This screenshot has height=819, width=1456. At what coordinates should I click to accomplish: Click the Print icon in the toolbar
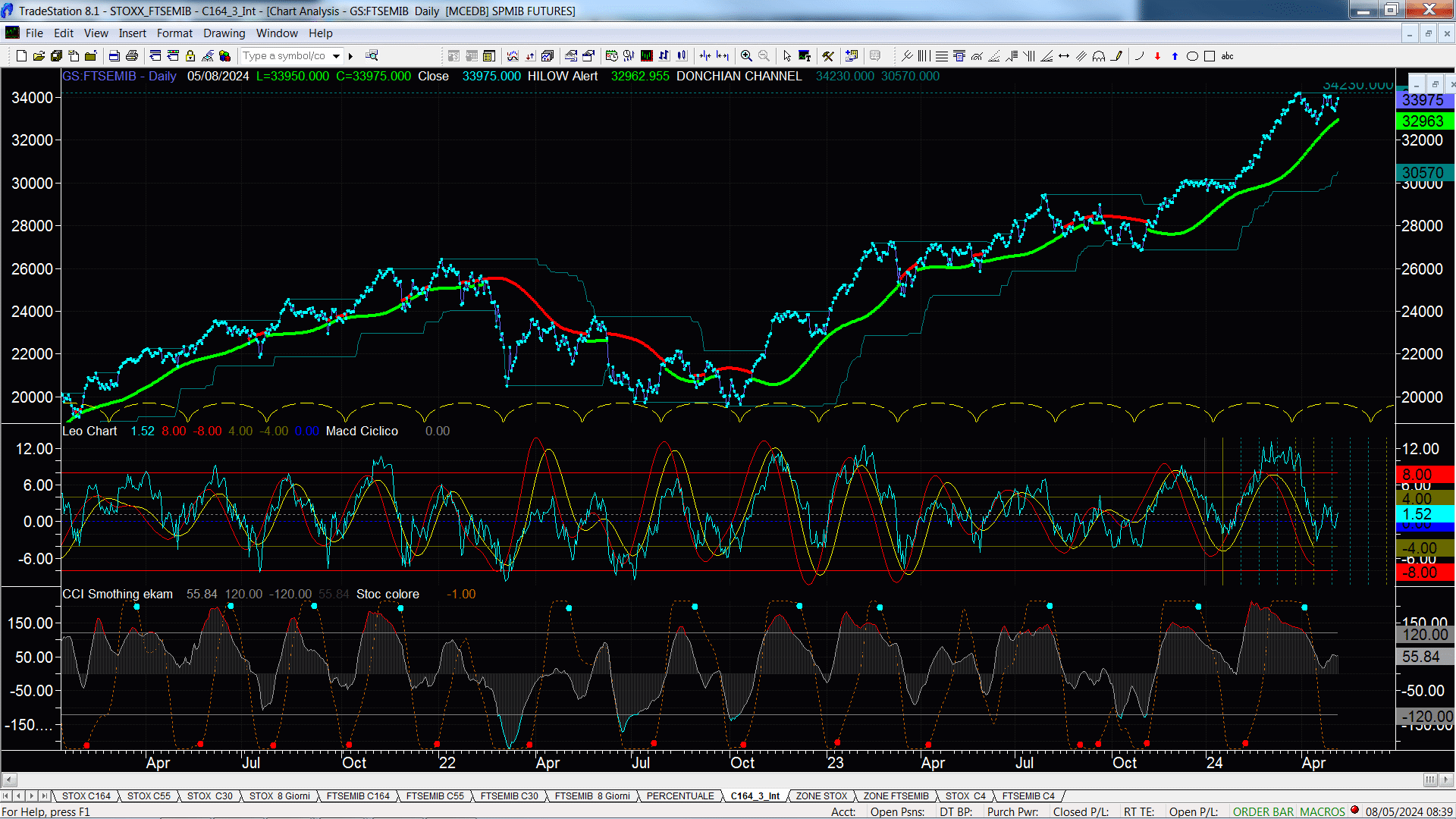tap(131, 56)
